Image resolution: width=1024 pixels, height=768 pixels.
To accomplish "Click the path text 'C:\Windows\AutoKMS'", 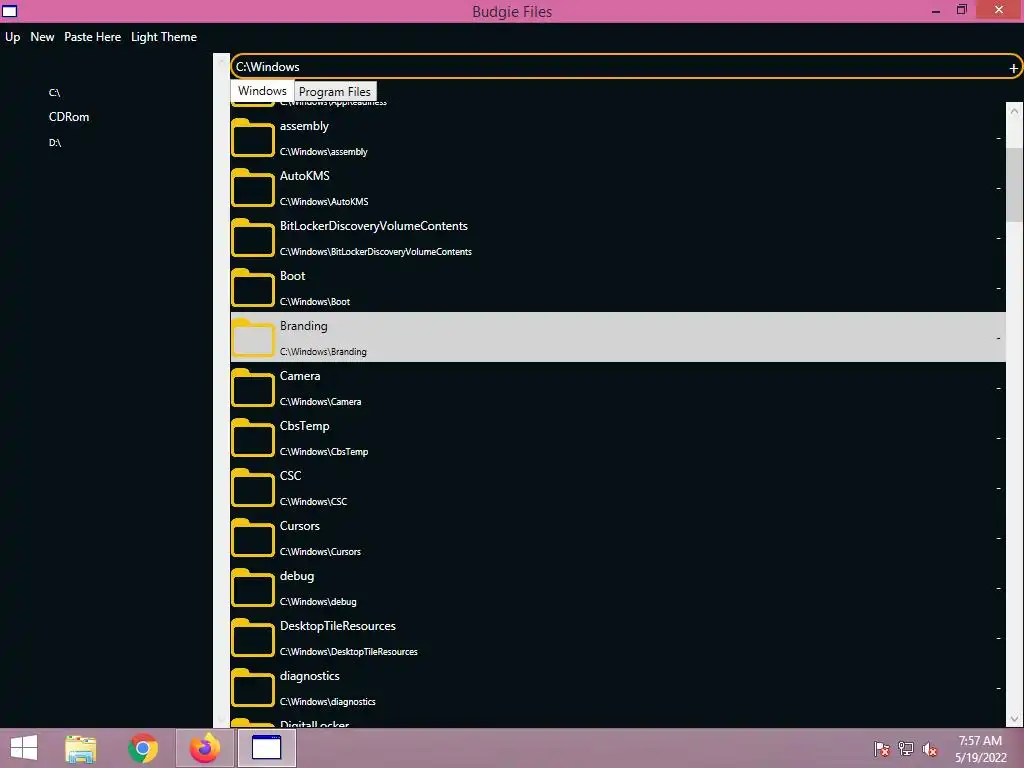I will tap(324, 202).
